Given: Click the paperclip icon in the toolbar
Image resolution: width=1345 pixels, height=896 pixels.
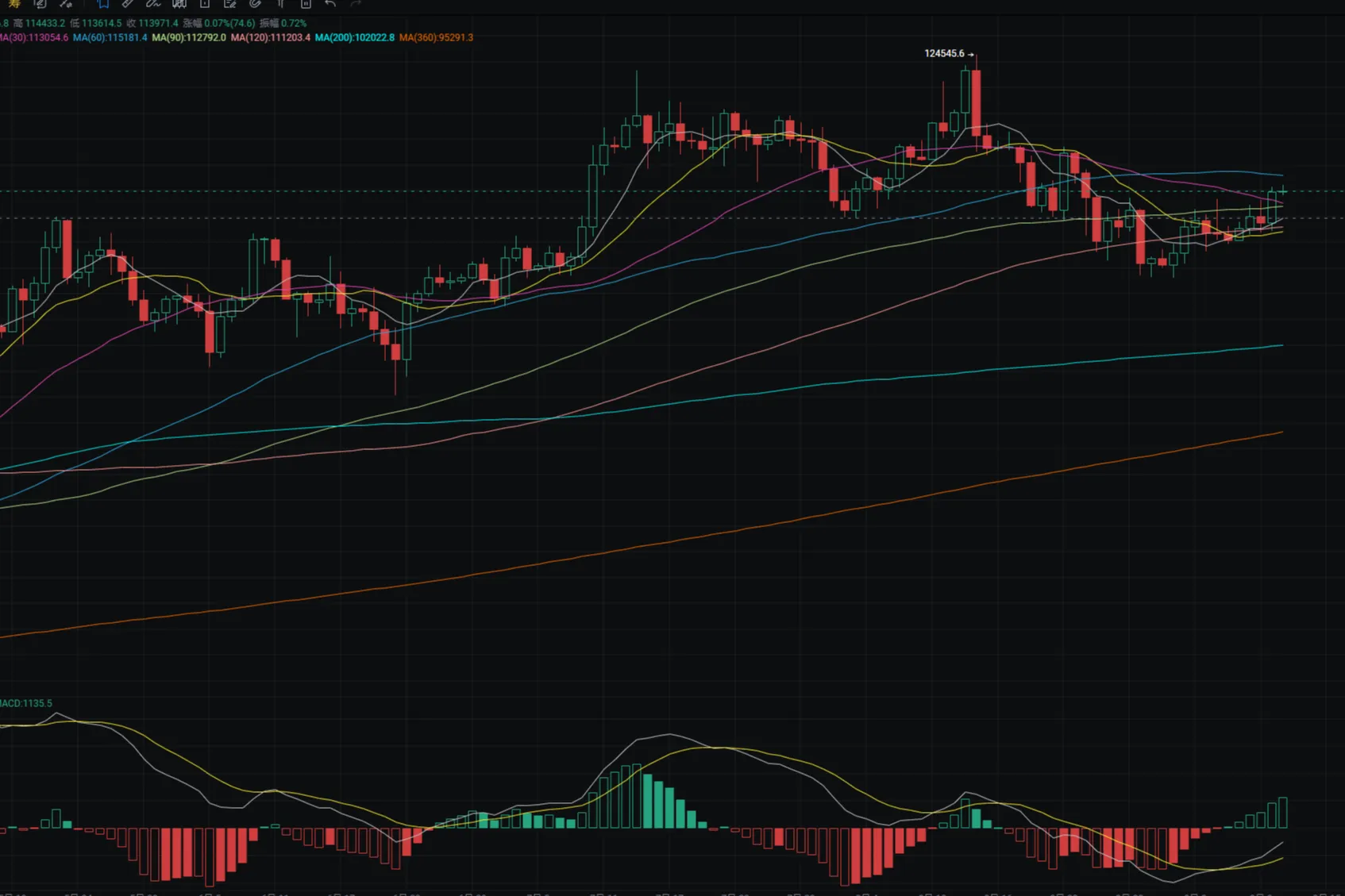Looking at the screenshot, I should point(255,3).
